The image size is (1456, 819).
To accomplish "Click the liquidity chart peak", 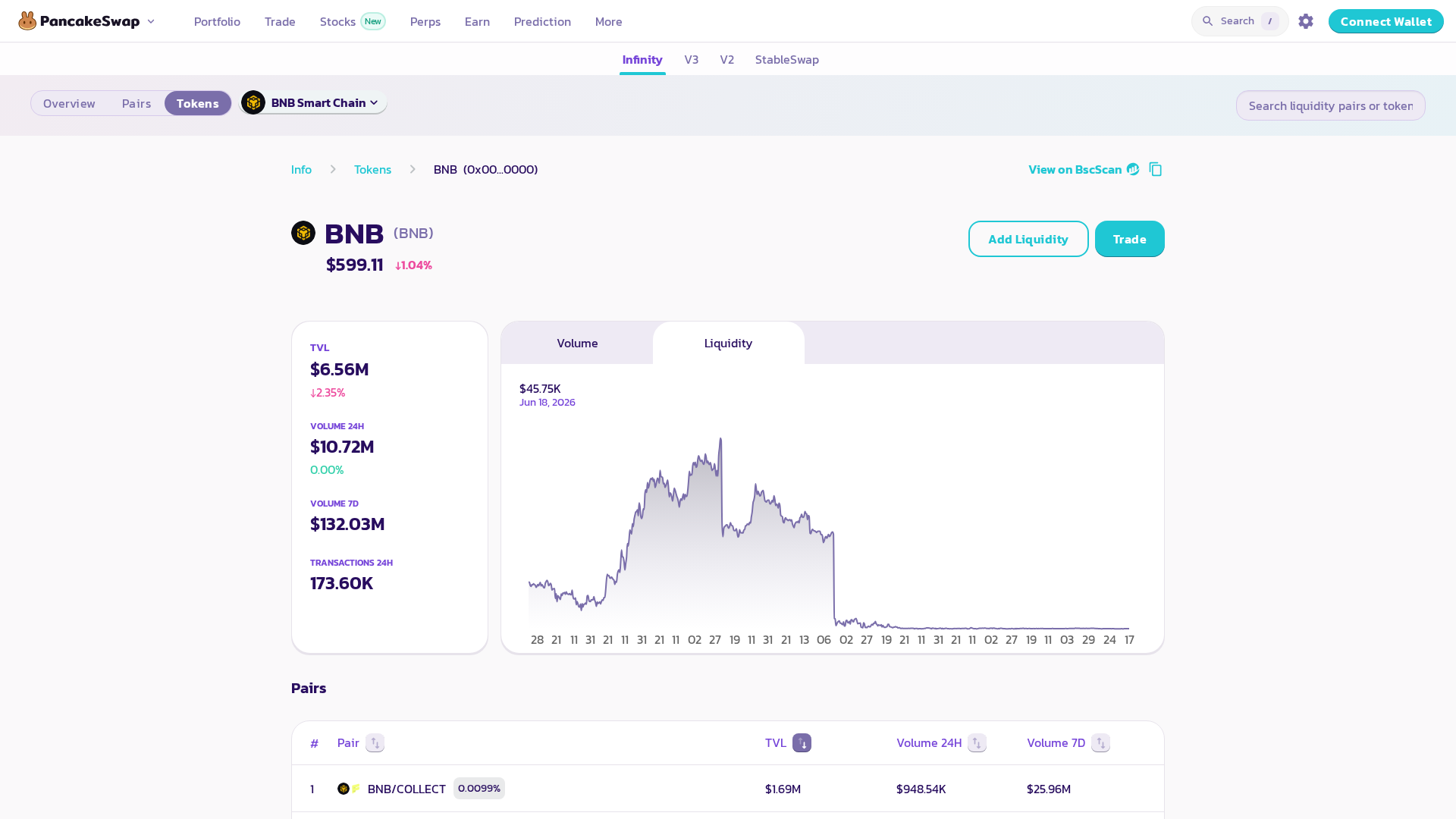I will 720,438.
